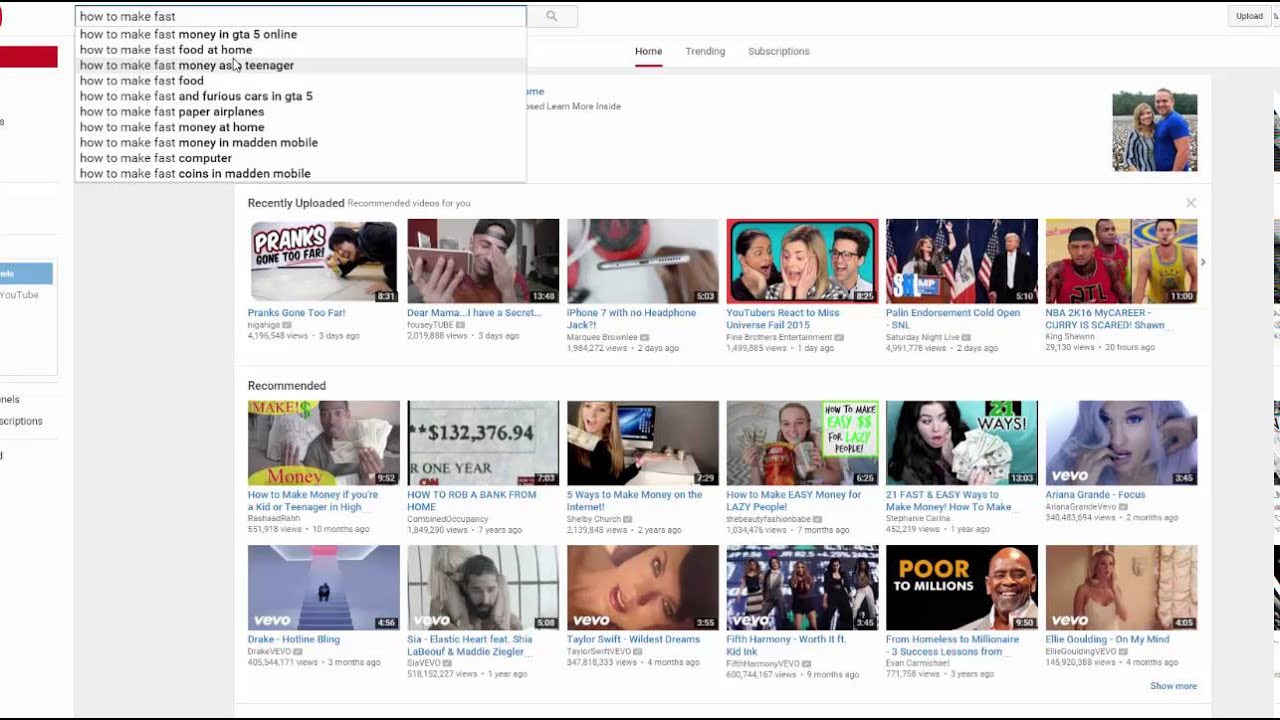Click the couple photo banner thumbnail
The width and height of the screenshot is (1280, 720).
1154,131
